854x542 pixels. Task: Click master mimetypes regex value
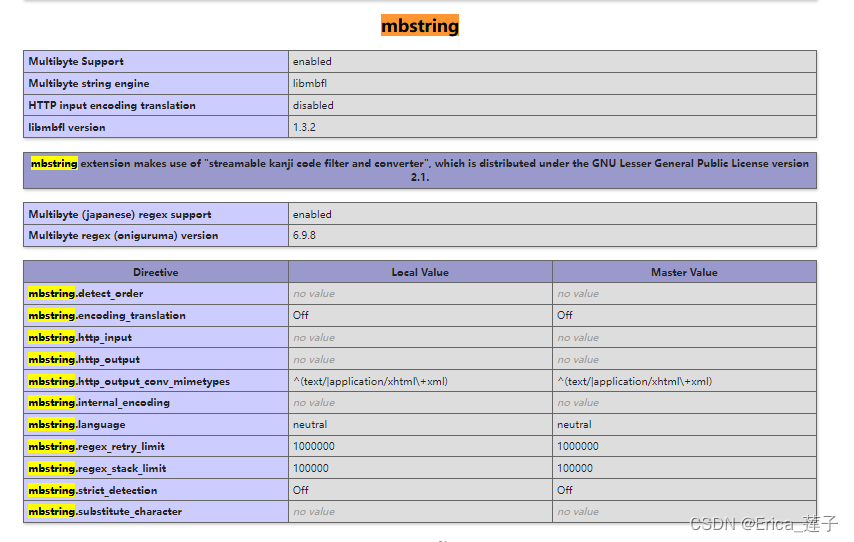tap(635, 381)
